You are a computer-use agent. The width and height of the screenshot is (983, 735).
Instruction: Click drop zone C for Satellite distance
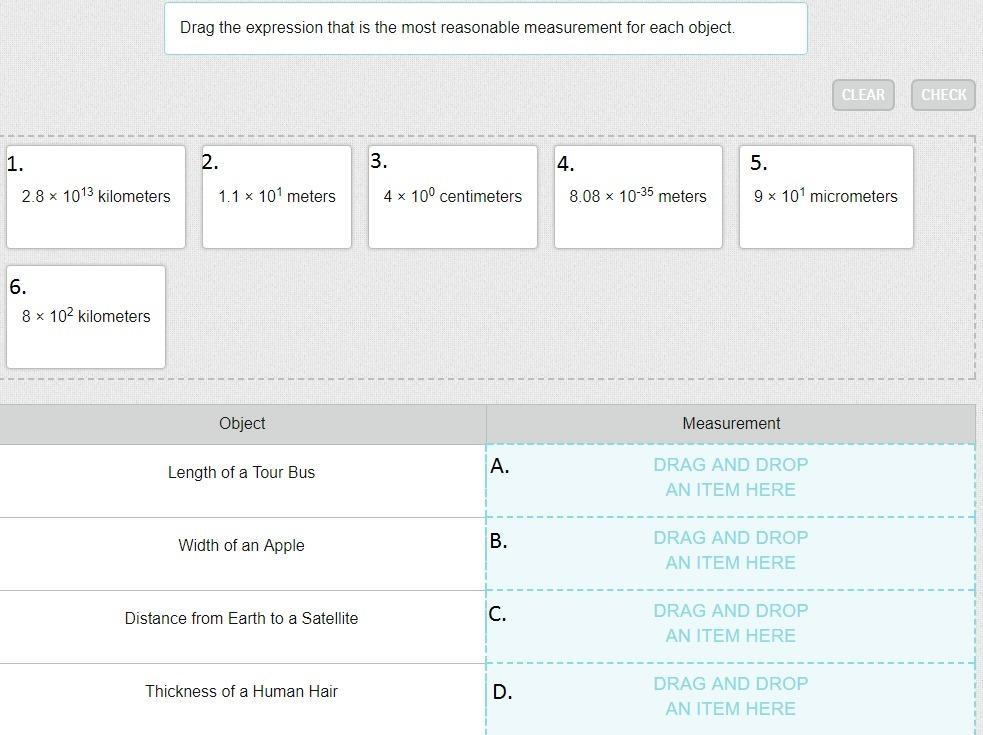point(730,624)
